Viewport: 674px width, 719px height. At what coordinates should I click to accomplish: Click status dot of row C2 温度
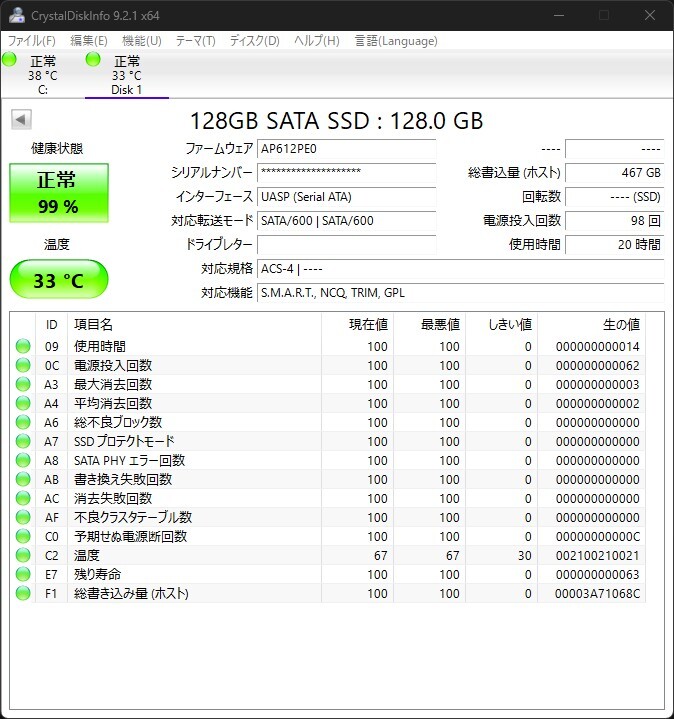tap(23, 555)
